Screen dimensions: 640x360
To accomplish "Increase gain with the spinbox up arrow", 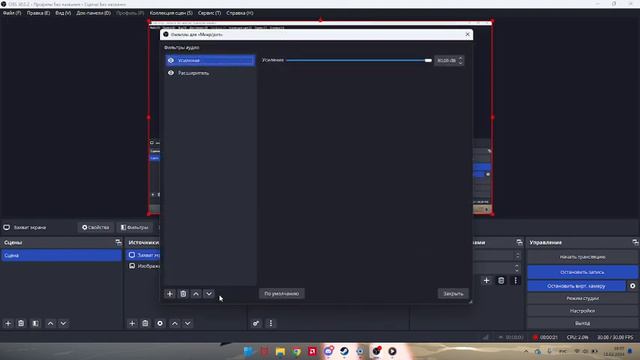I will tap(460, 58).
